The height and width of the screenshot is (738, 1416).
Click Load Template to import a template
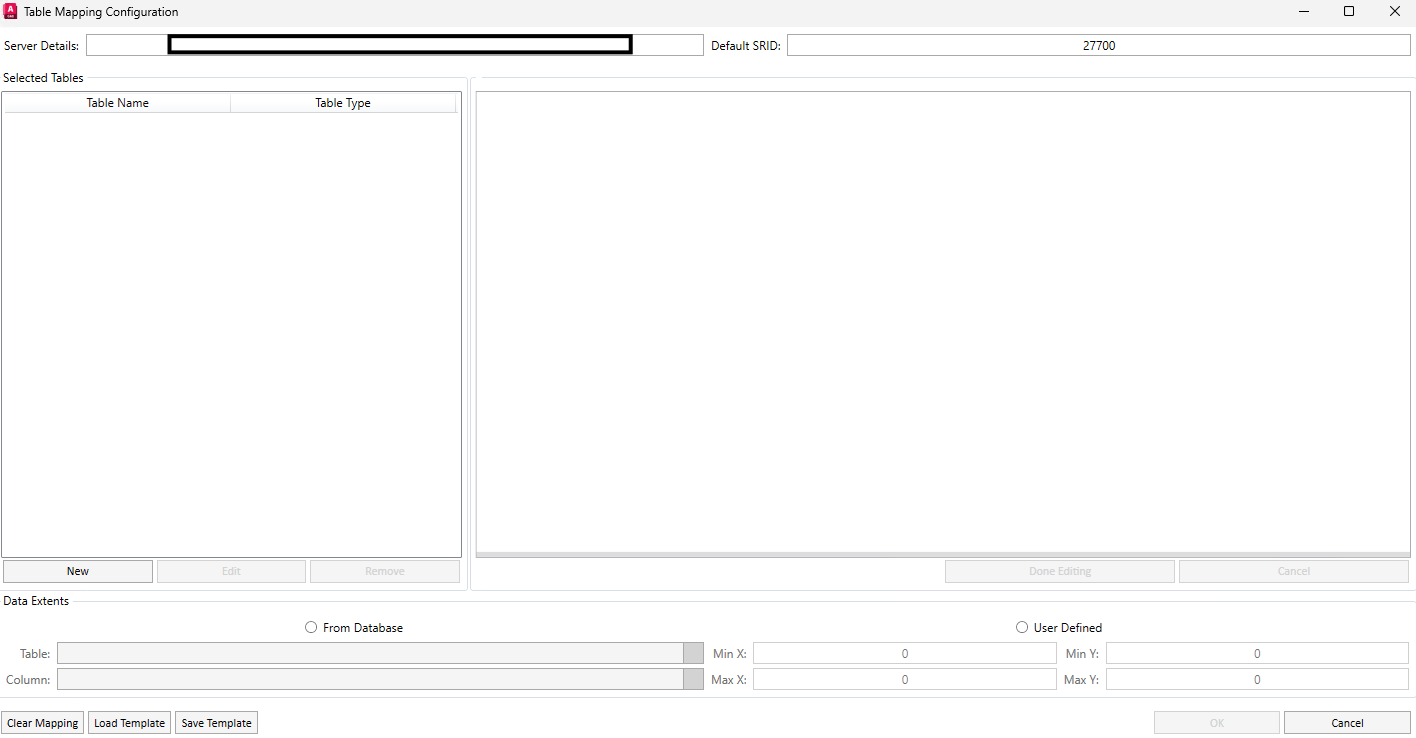pyautogui.click(x=129, y=722)
